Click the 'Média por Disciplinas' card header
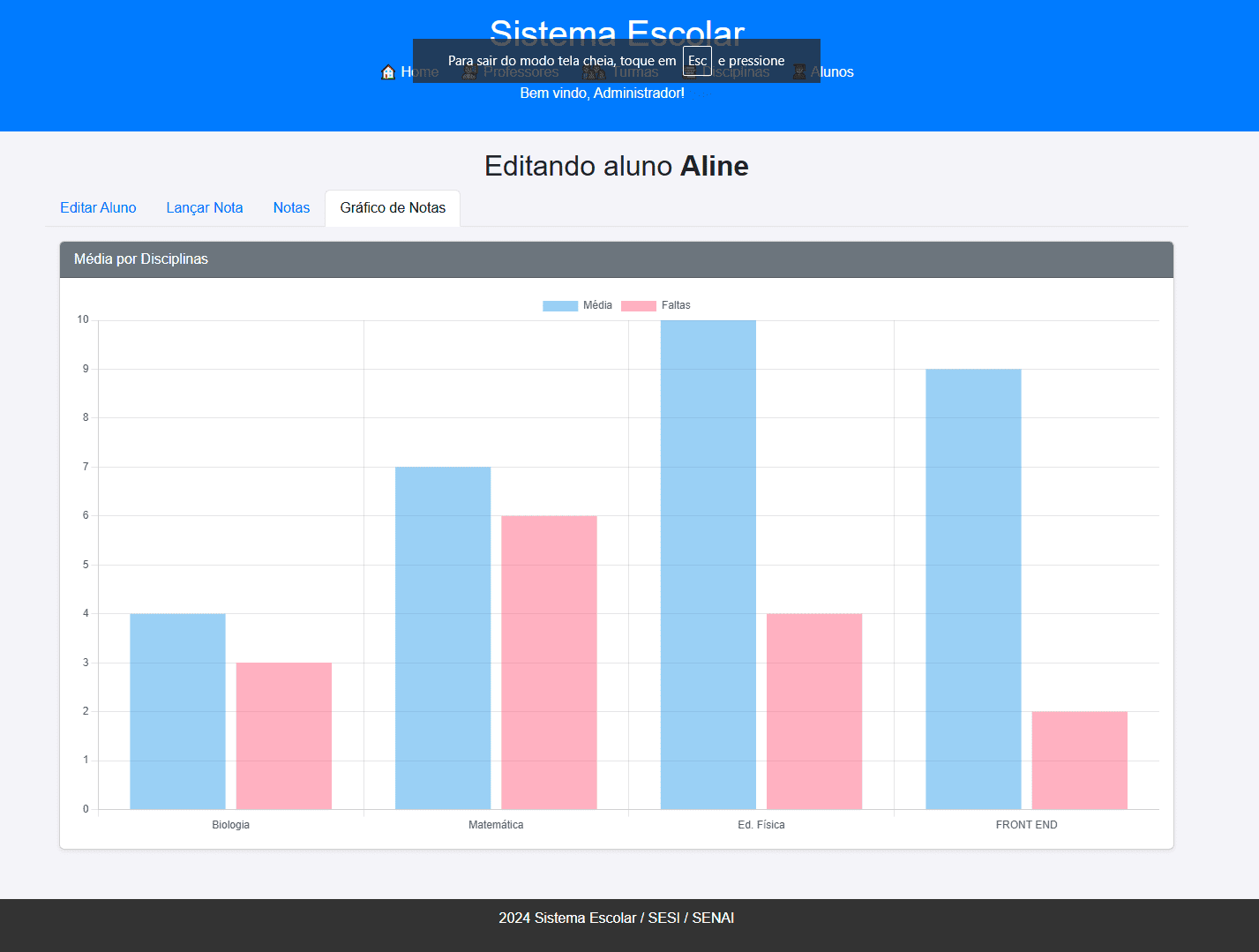The height and width of the screenshot is (952, 1259). click(617, 259)
